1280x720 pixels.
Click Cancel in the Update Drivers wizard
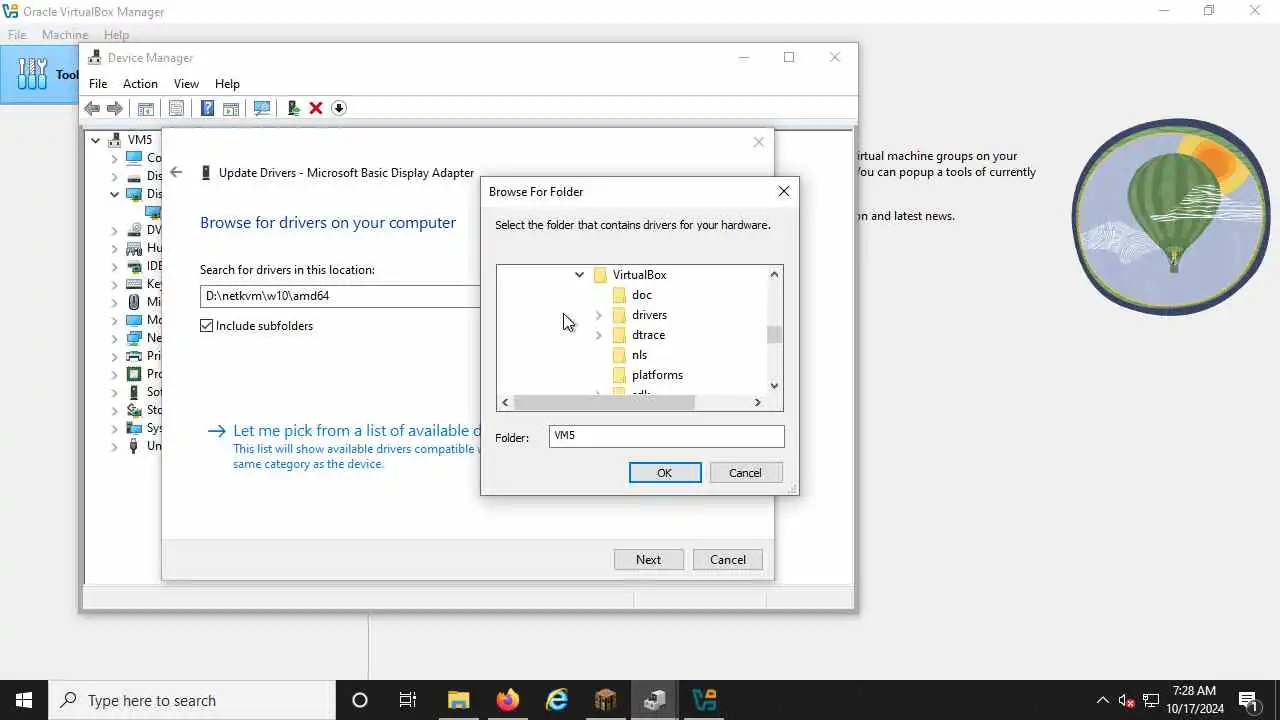[x=728, y=560]
